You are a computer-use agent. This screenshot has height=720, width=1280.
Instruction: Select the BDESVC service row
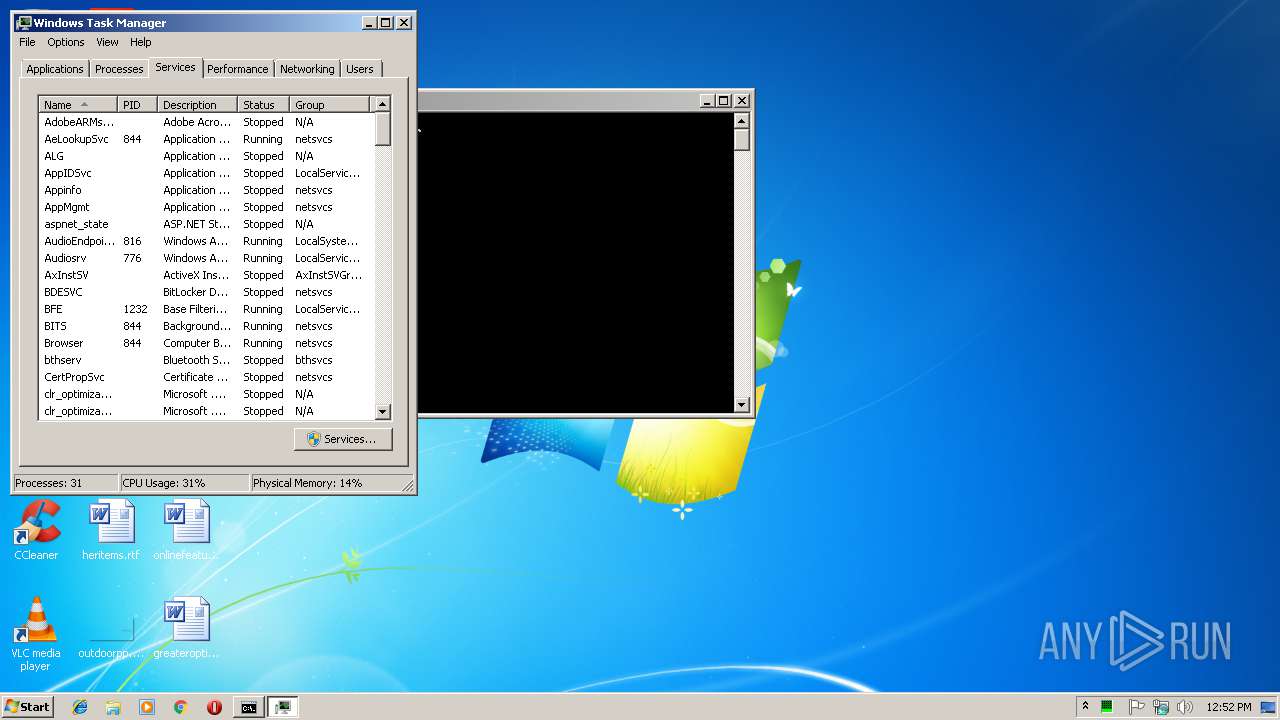[x=205, y=292]
